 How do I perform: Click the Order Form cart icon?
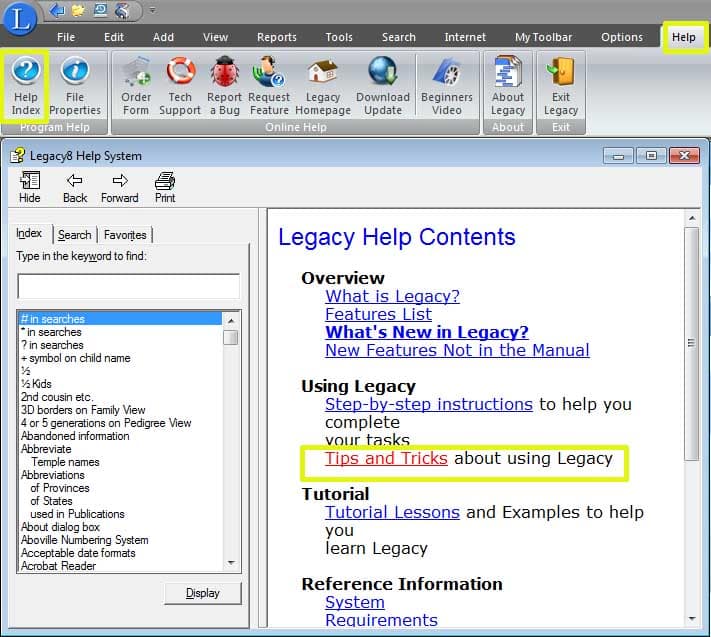(136, 85)
